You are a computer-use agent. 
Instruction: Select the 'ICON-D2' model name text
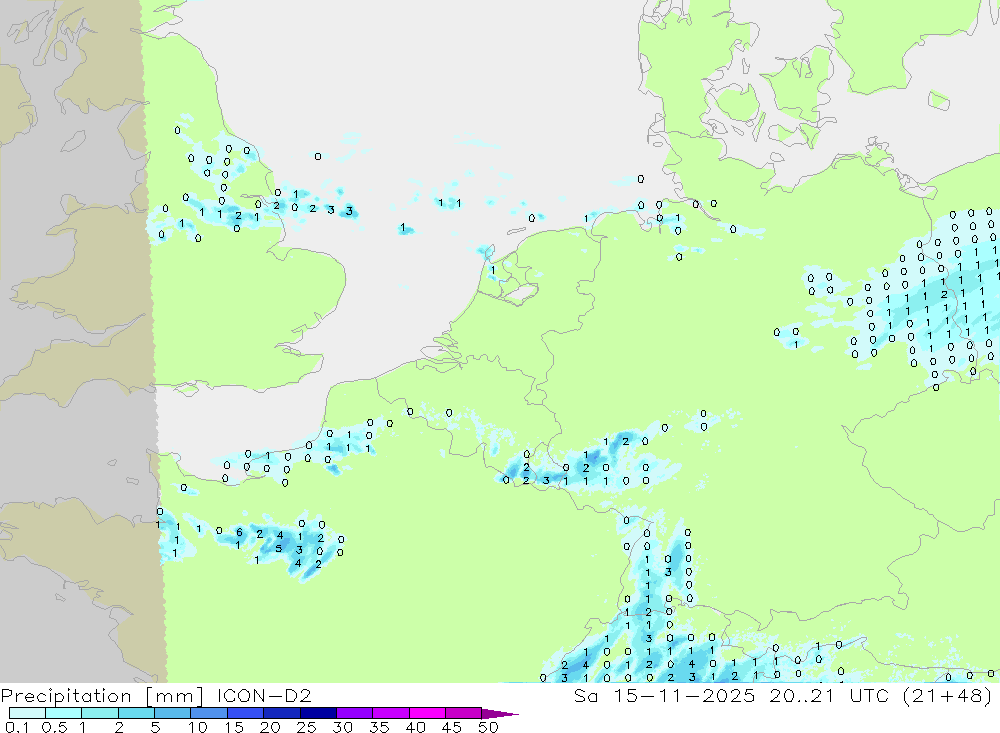pyautogui.click(x=265, y=695)
